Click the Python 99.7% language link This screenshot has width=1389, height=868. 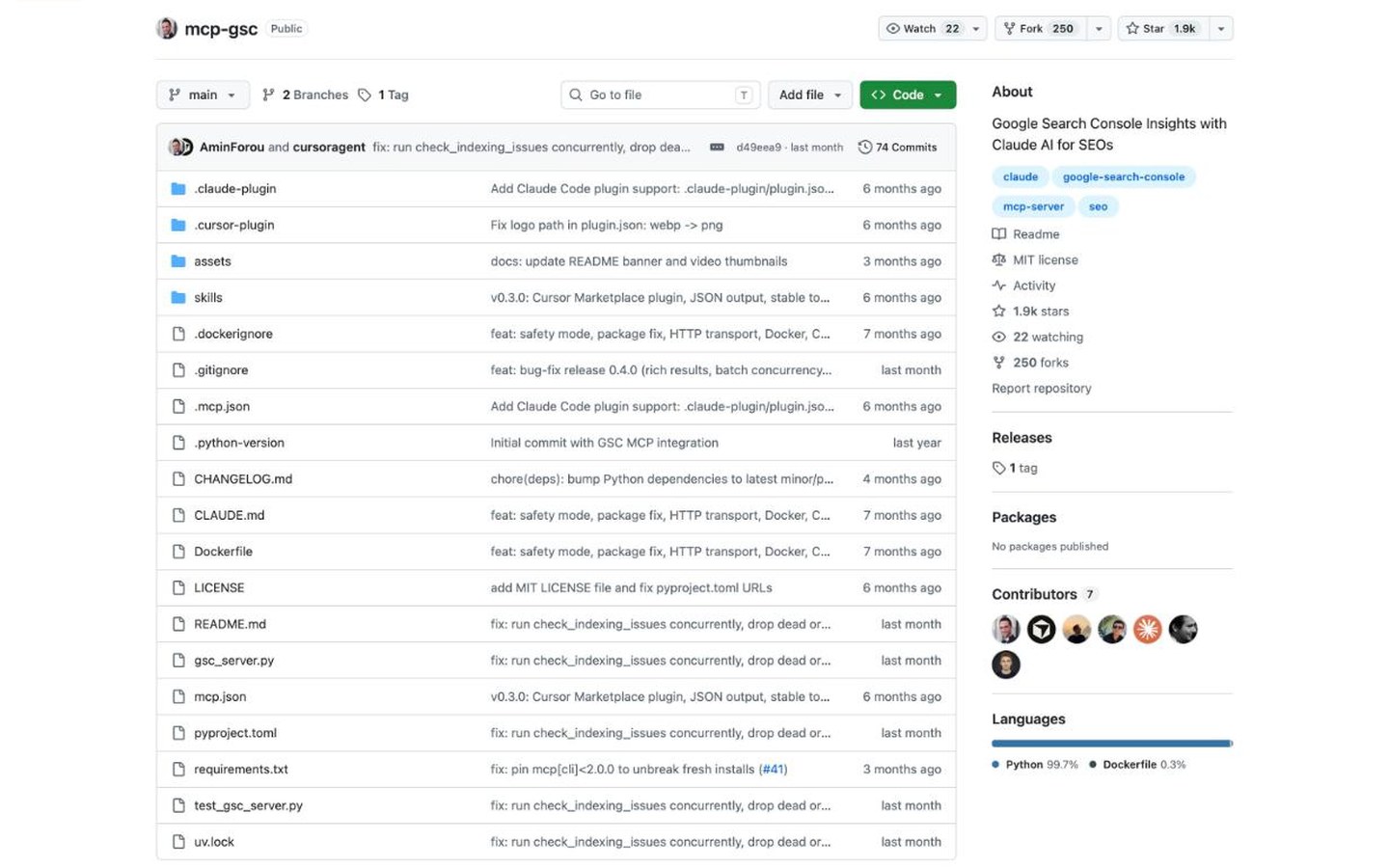[1035, 765]
